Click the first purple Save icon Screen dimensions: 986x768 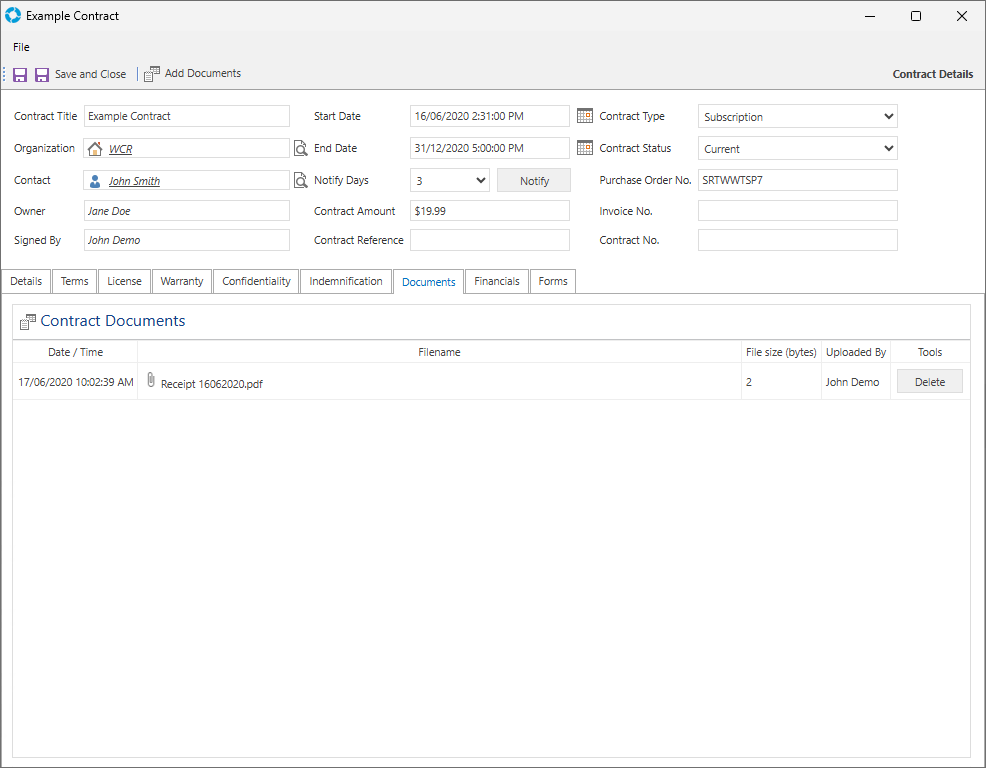pos(20,74)
